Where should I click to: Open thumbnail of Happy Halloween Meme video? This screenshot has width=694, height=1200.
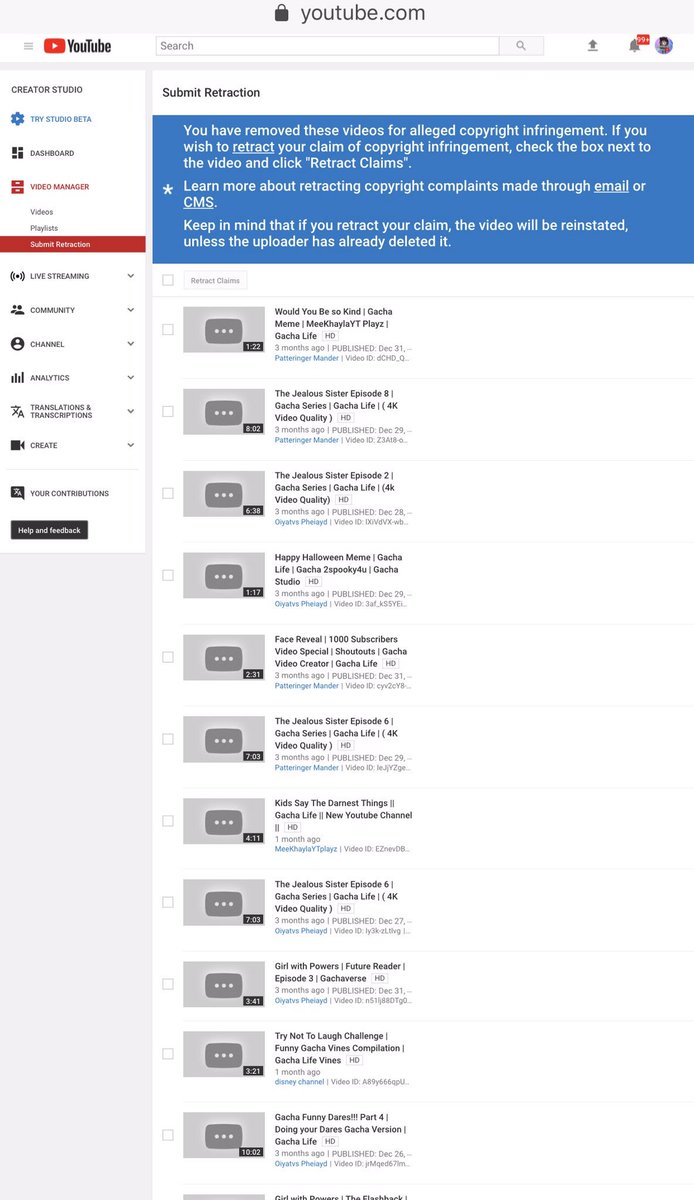(224, 575)
